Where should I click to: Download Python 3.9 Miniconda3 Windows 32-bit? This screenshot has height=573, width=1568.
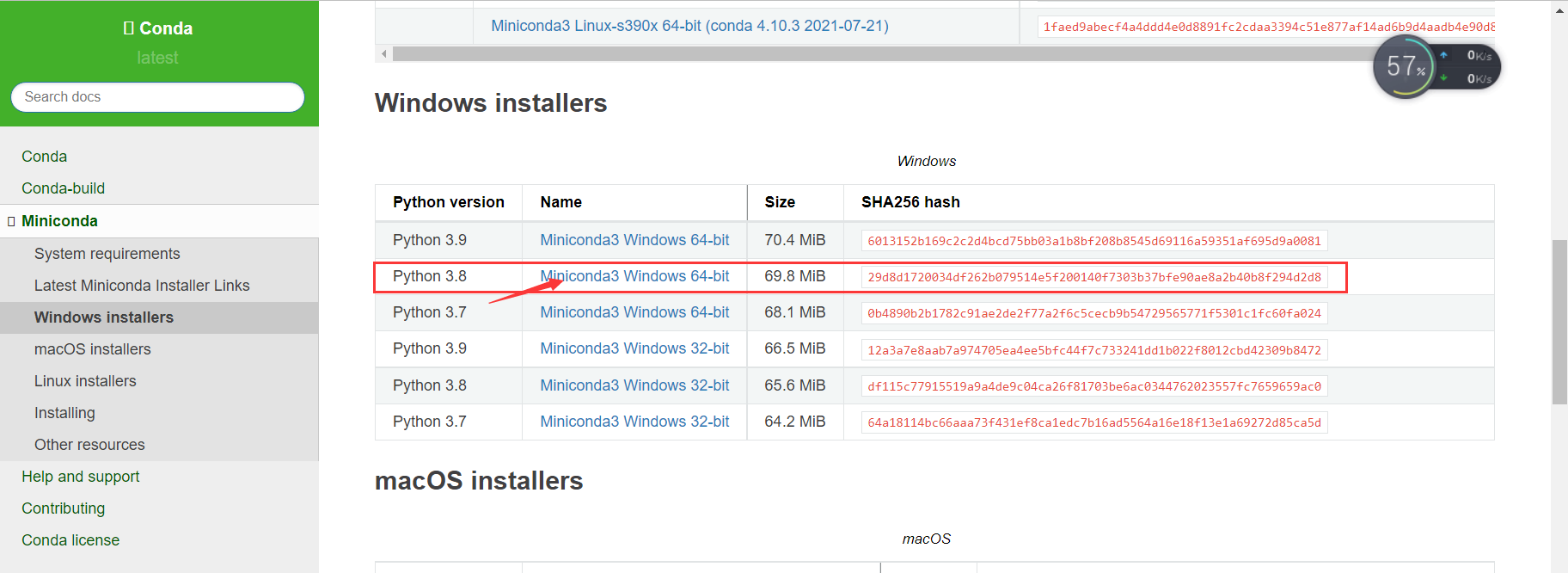(634, 348)
